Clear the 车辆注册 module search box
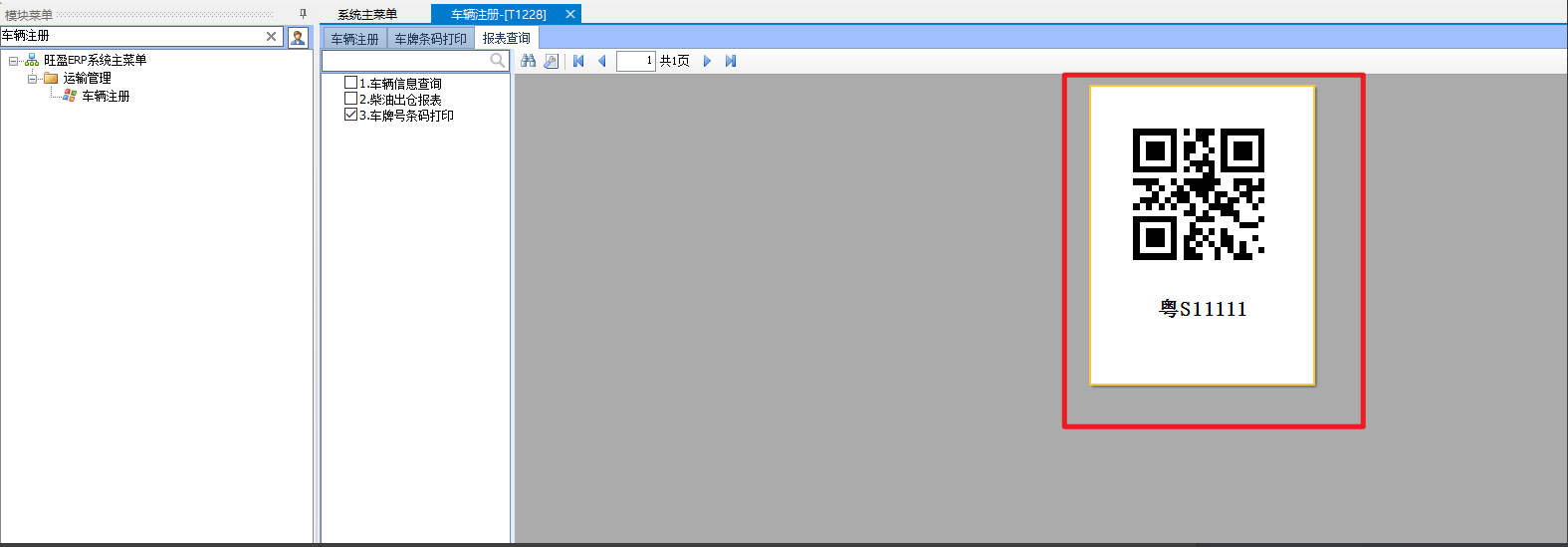Screen dimensions: 1568x547 (x=271, y=36)
